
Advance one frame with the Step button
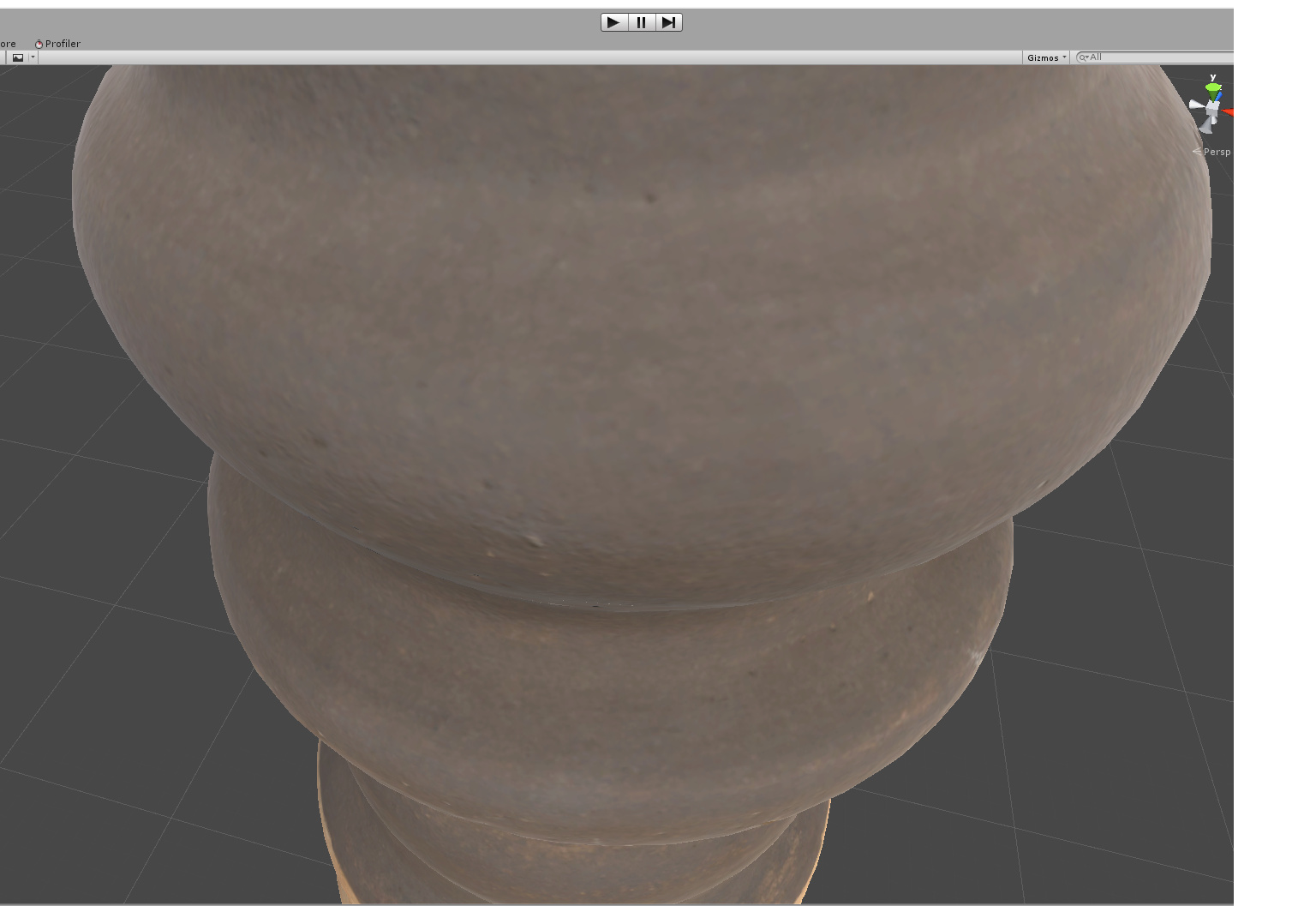click(x=669, y=22)
